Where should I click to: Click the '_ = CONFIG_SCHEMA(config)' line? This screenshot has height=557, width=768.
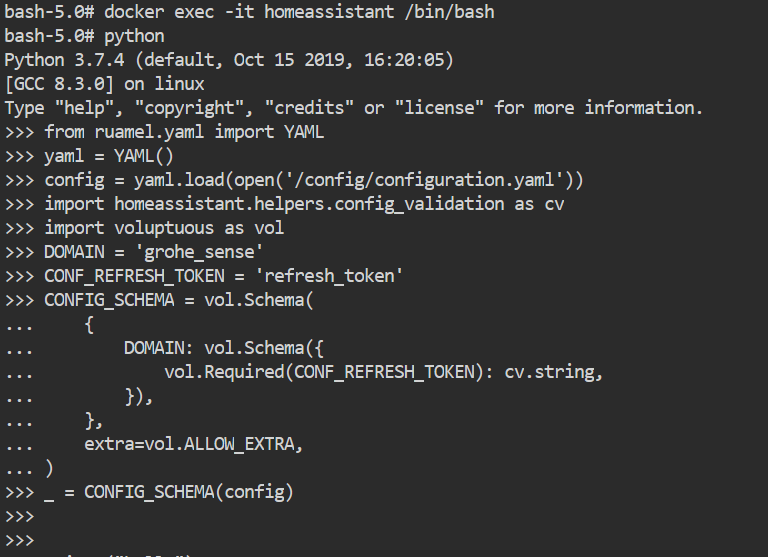click(x=169, y=492)
